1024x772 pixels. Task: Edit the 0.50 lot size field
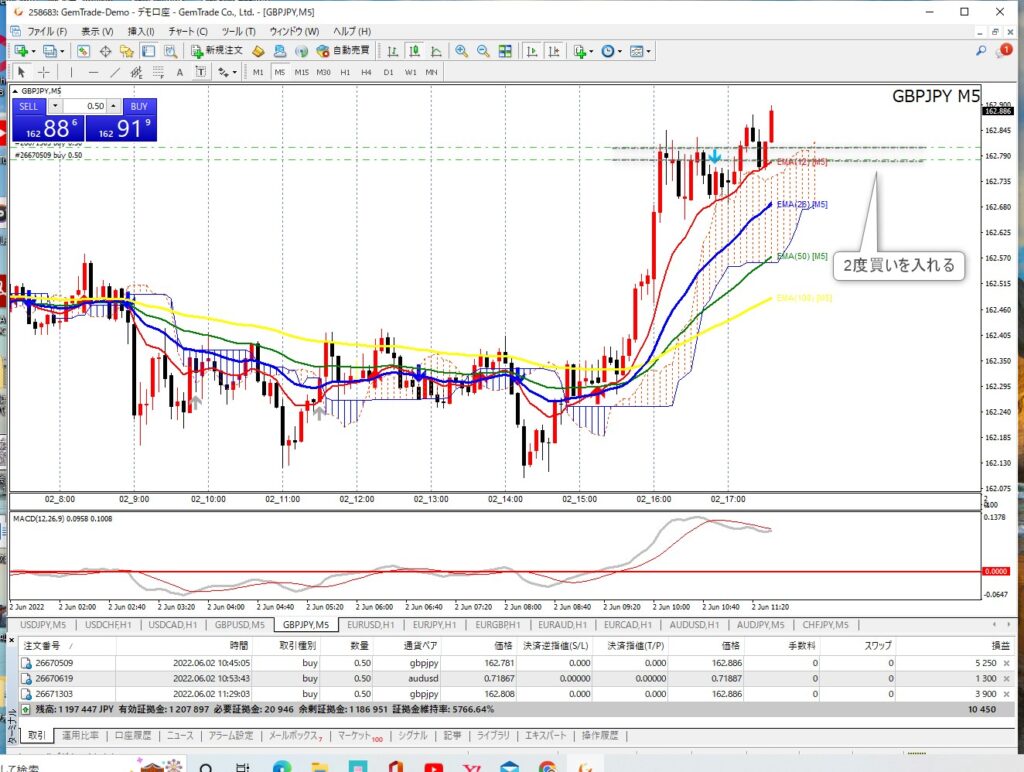(84, 106)
